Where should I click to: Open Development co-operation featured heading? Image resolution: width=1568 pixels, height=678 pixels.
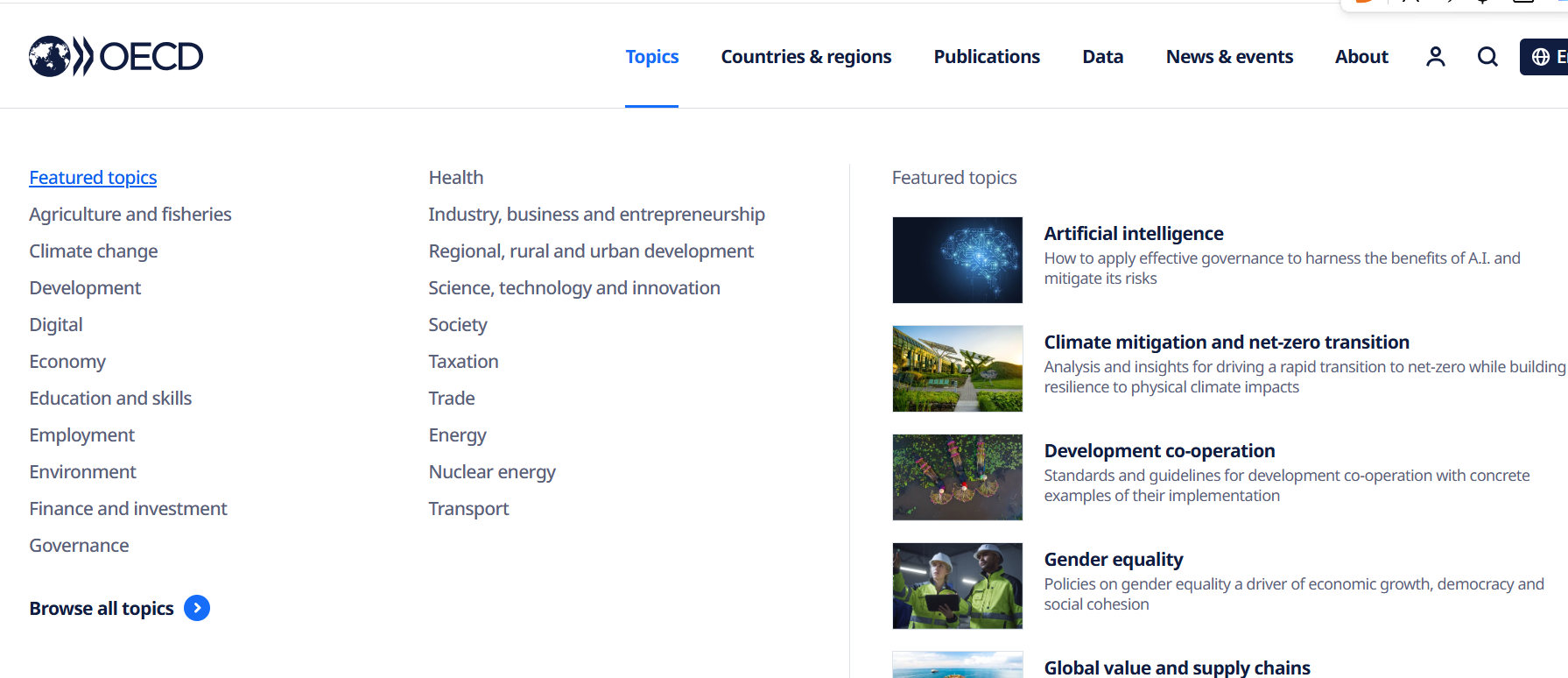tap(1159, 451)
